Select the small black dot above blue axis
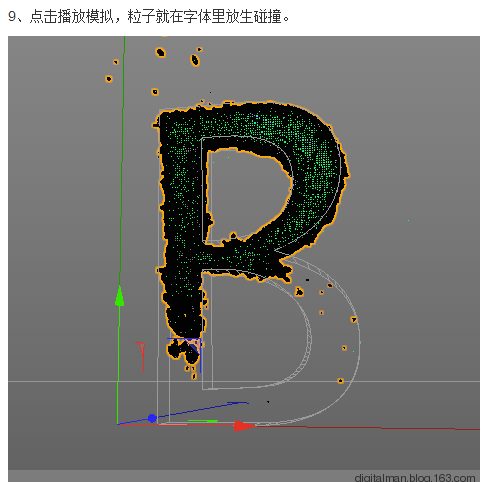 (x=268, y=402)
